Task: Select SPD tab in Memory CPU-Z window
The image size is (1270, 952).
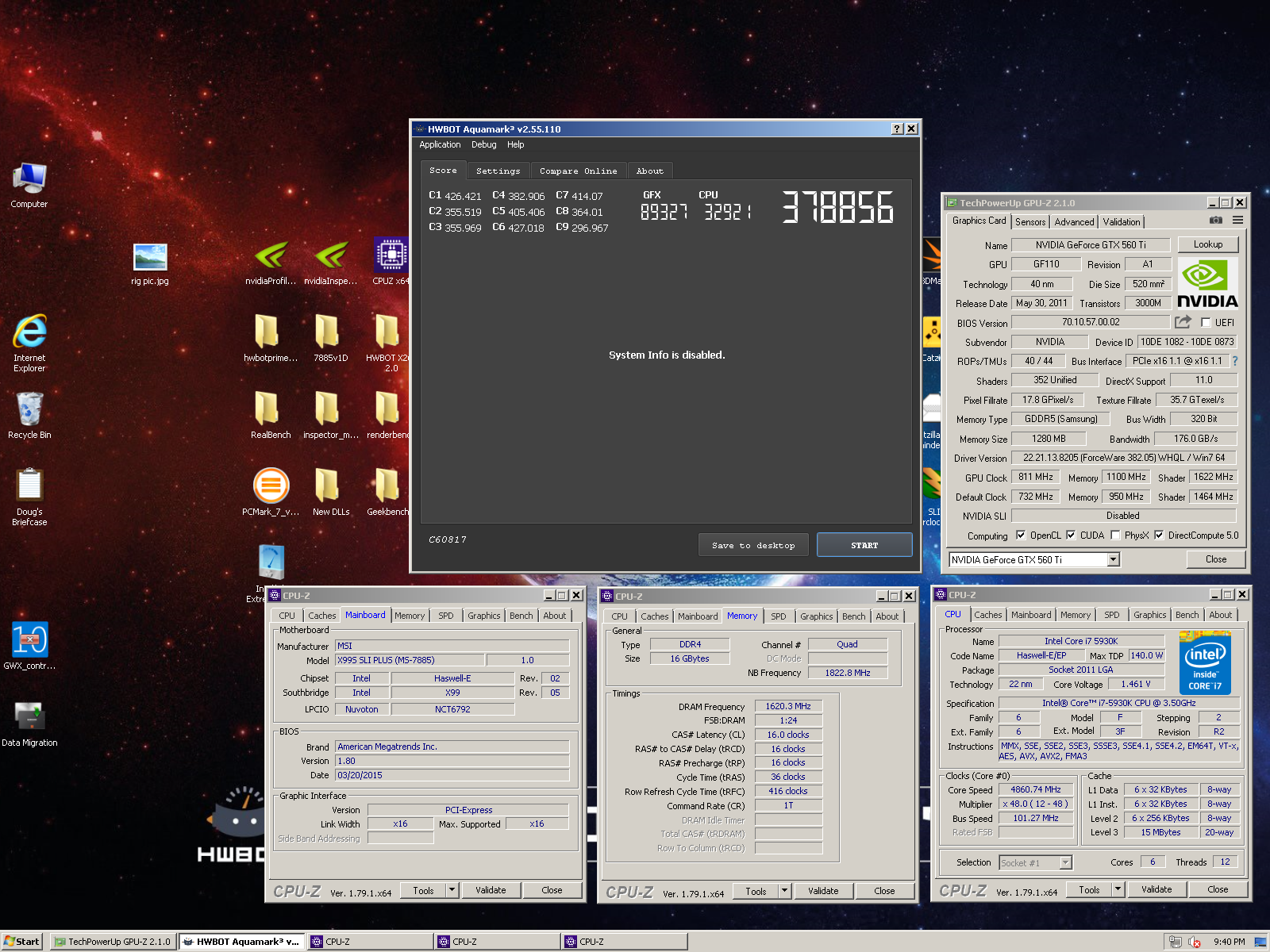Action: coord(779,616)
